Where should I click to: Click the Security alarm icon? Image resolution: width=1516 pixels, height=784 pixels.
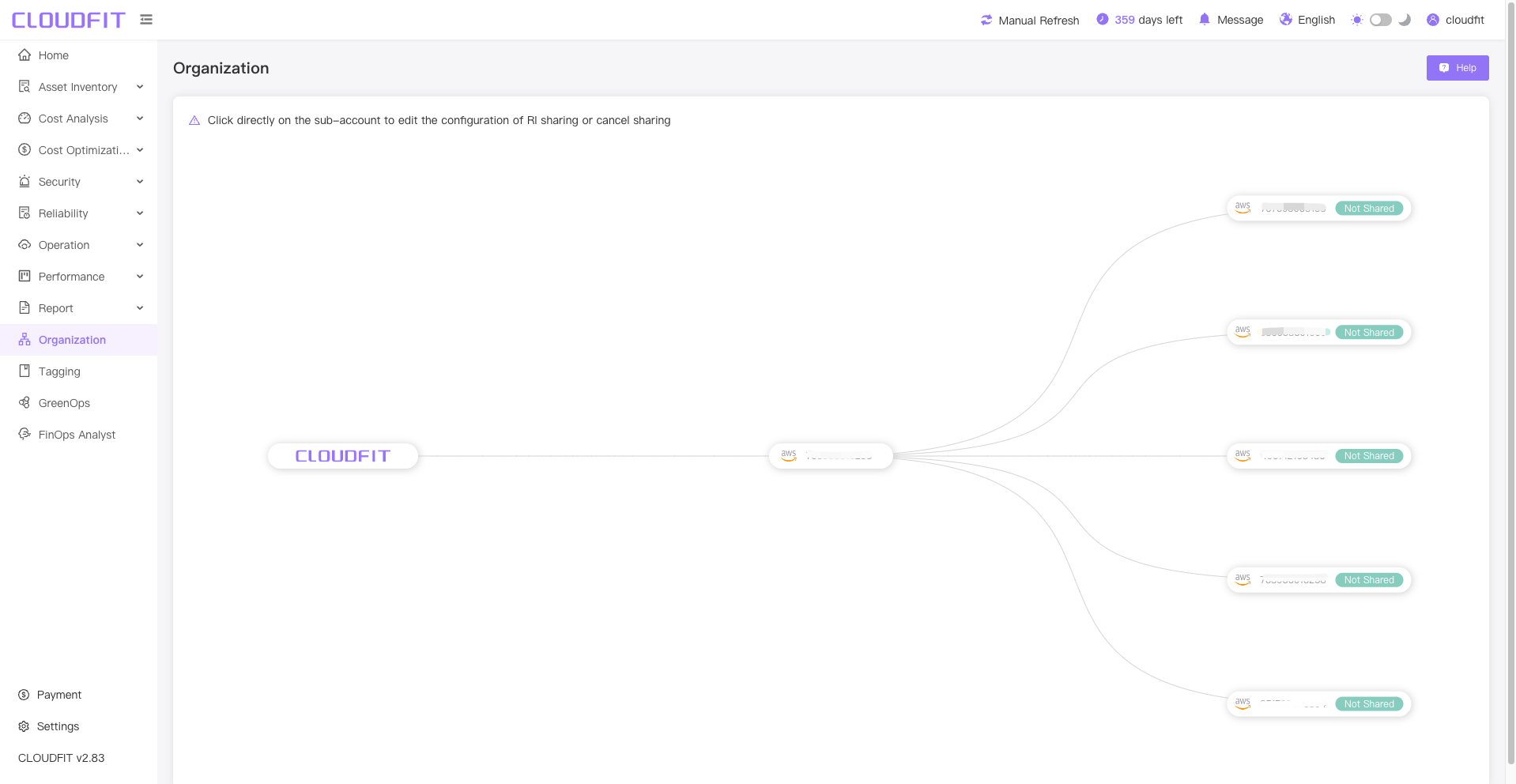pyautogui.click(x=25, y=181)
